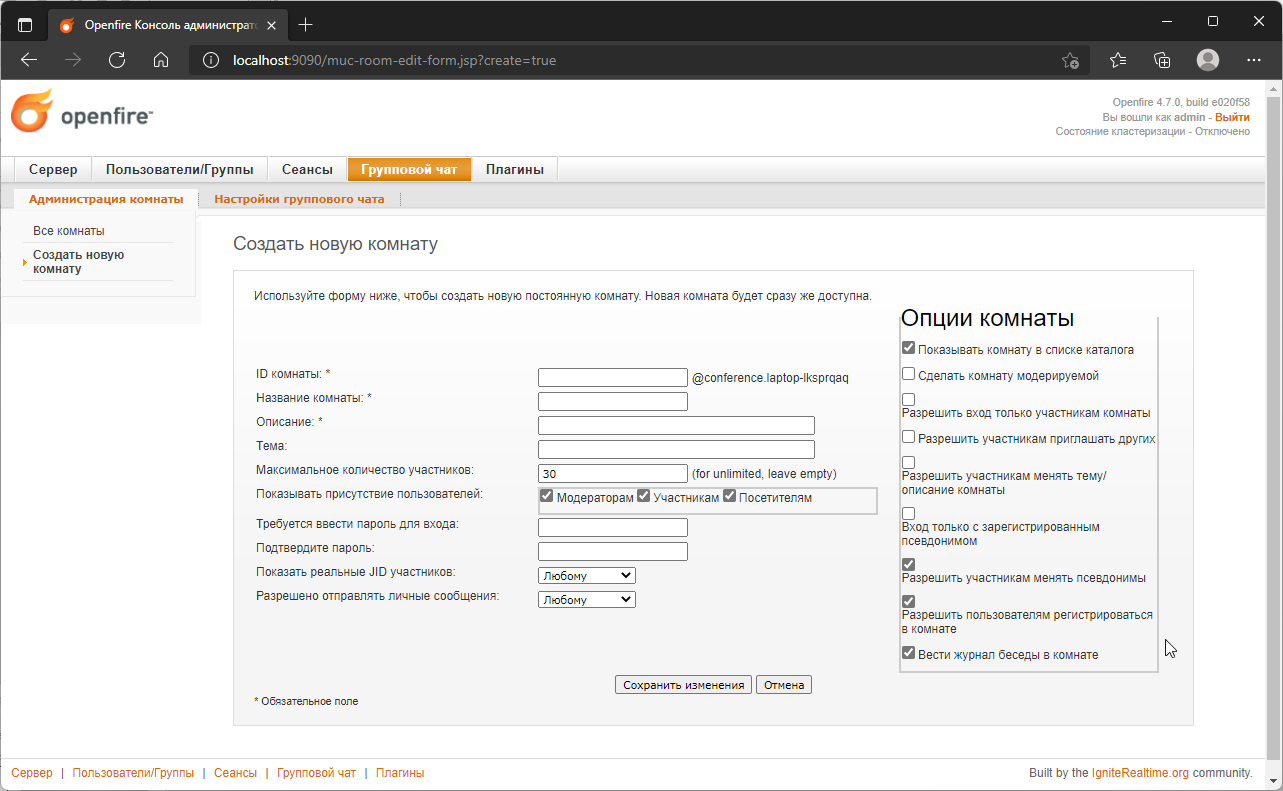Open Создать новую комнату sidebar item

pyautogui.click(x=79, y=261)
